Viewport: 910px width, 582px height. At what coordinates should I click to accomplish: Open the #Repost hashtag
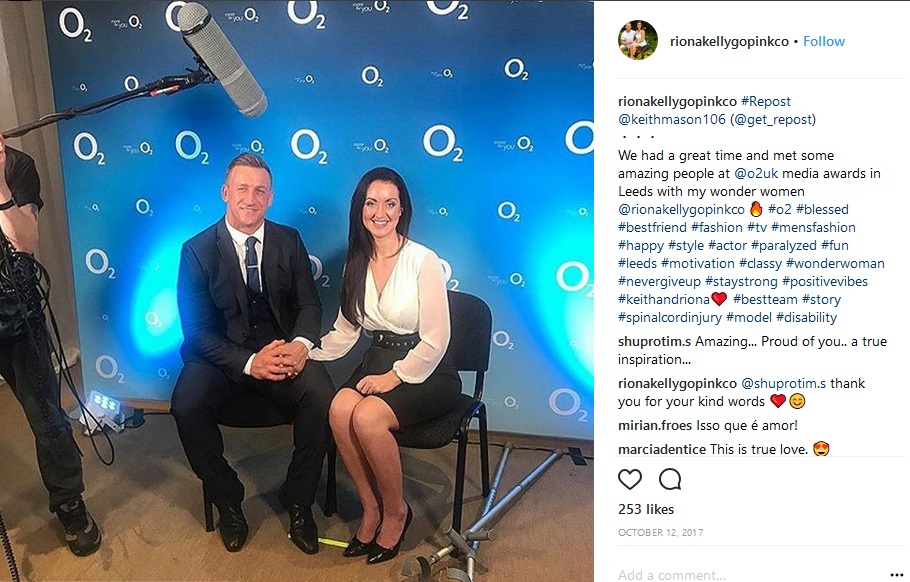(x=765, y=101)
